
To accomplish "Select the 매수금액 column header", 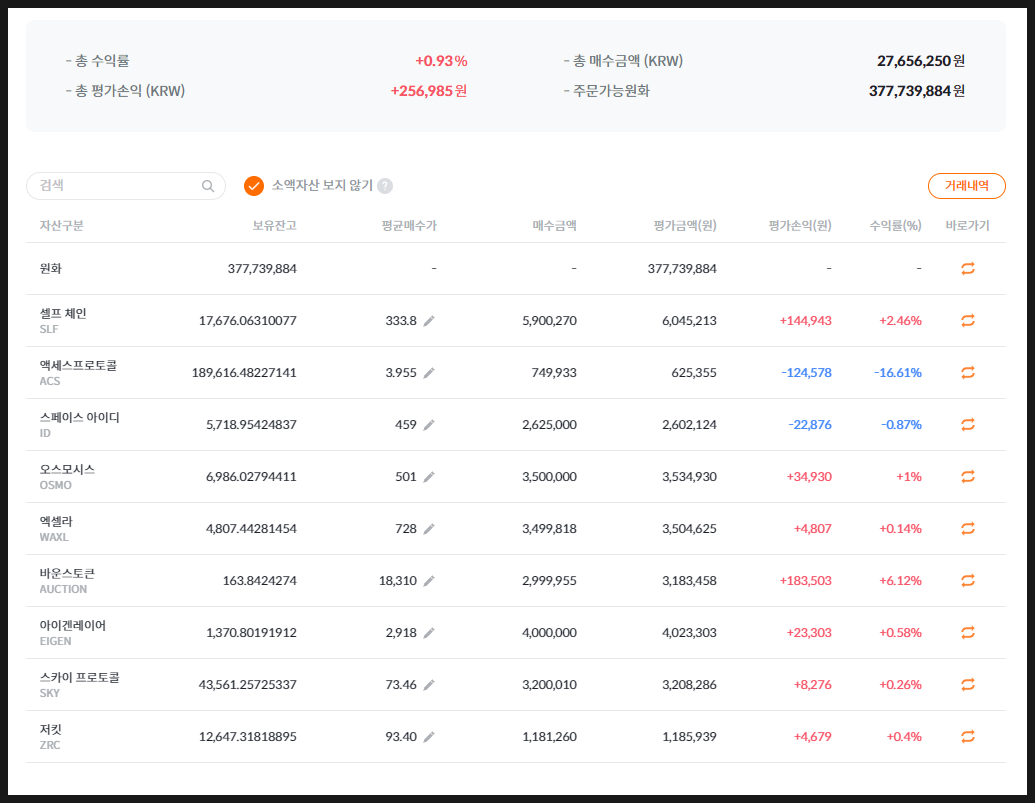I will tap(554, 226).
